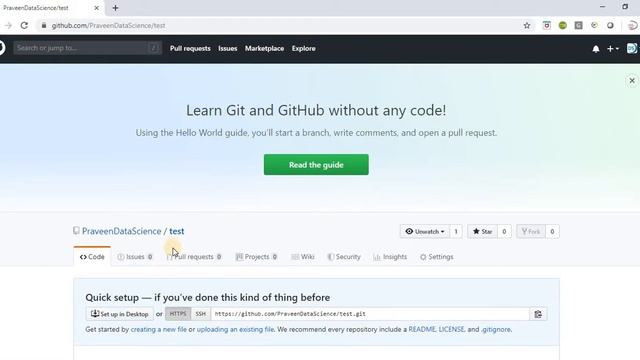Click the red browser extension icon
Viewport: 640px width, 360px height.
coord(547,25)
